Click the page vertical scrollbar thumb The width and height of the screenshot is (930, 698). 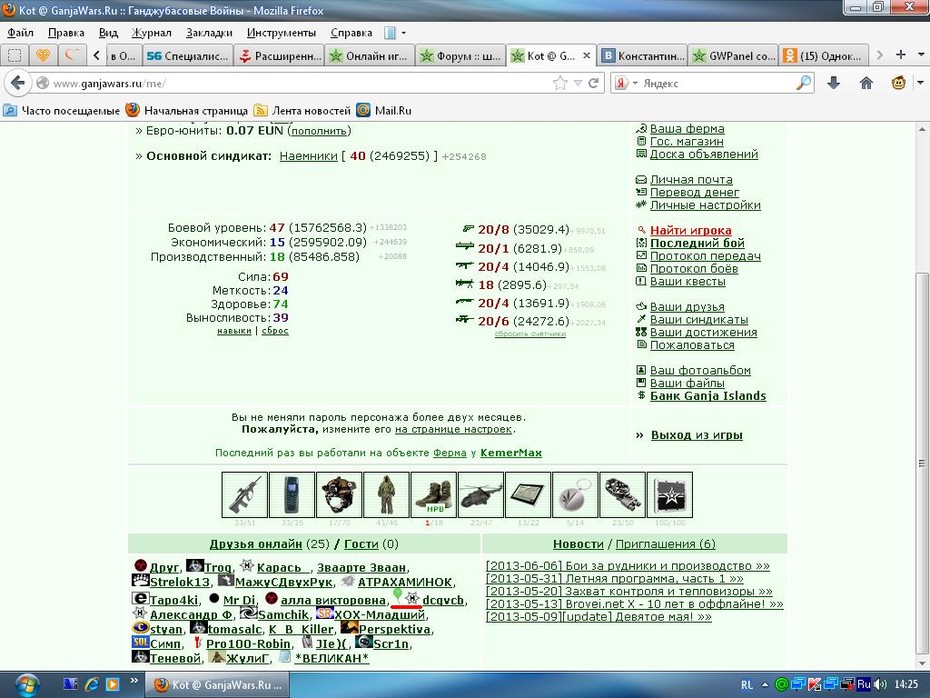[x=922, y=463]
